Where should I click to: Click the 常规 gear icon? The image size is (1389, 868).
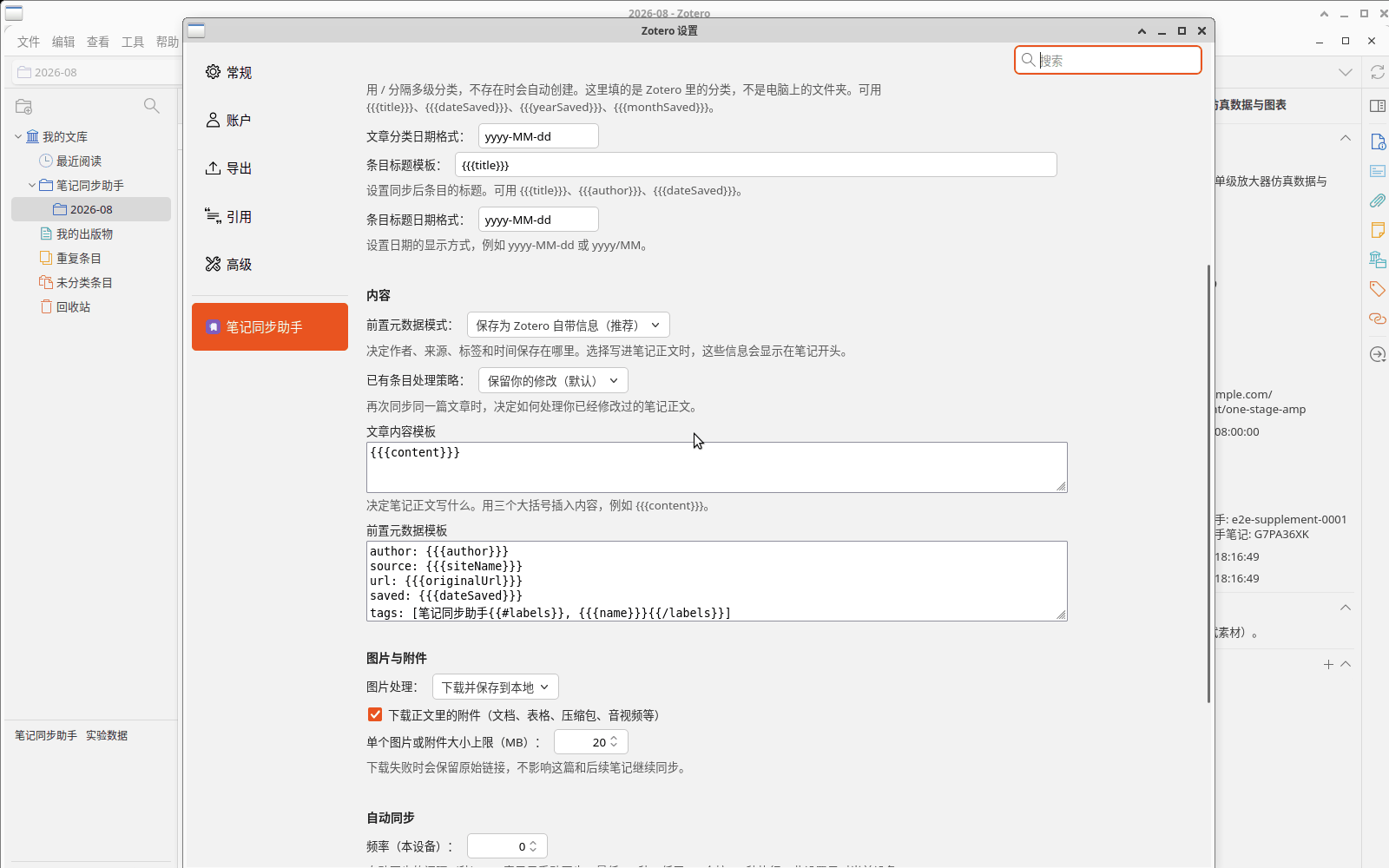(213, 72)
